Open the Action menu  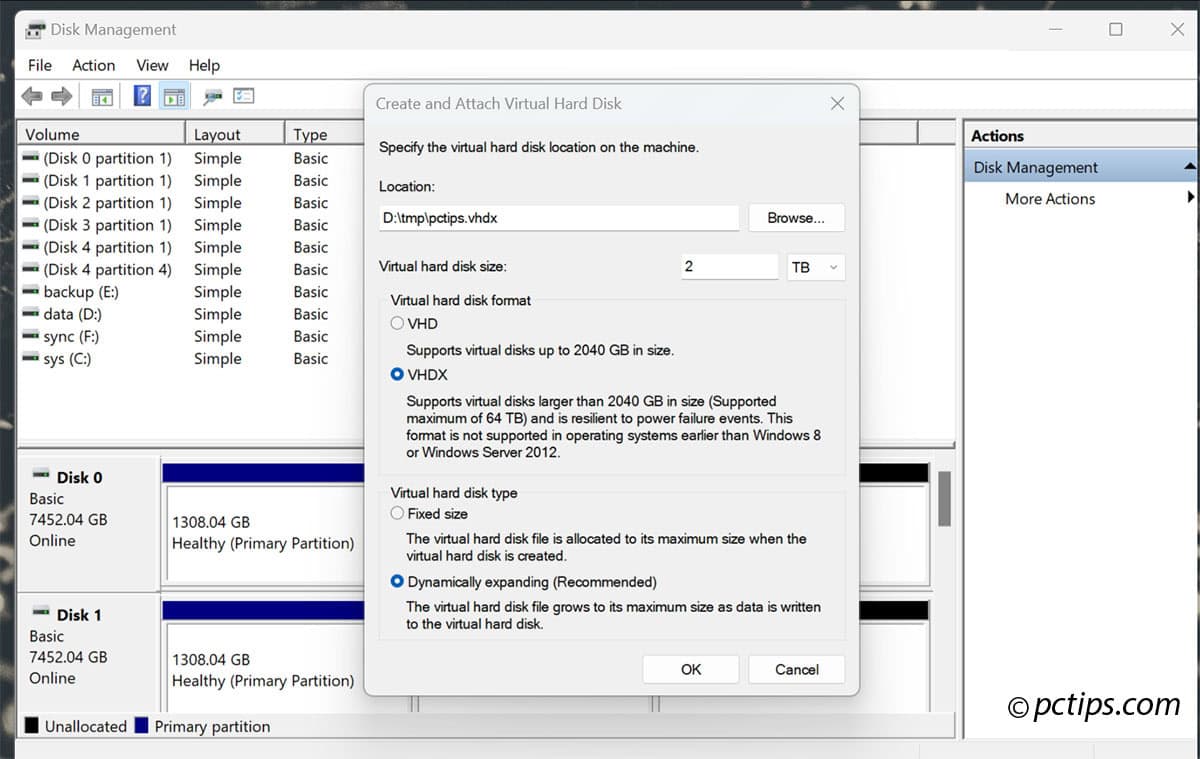point(93,65)
